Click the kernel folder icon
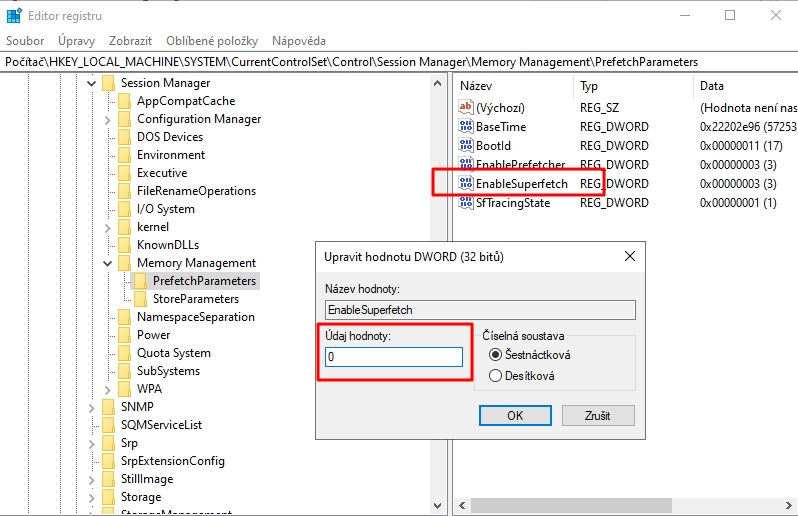Screen dimensions: 798x516 click(125, 227)
